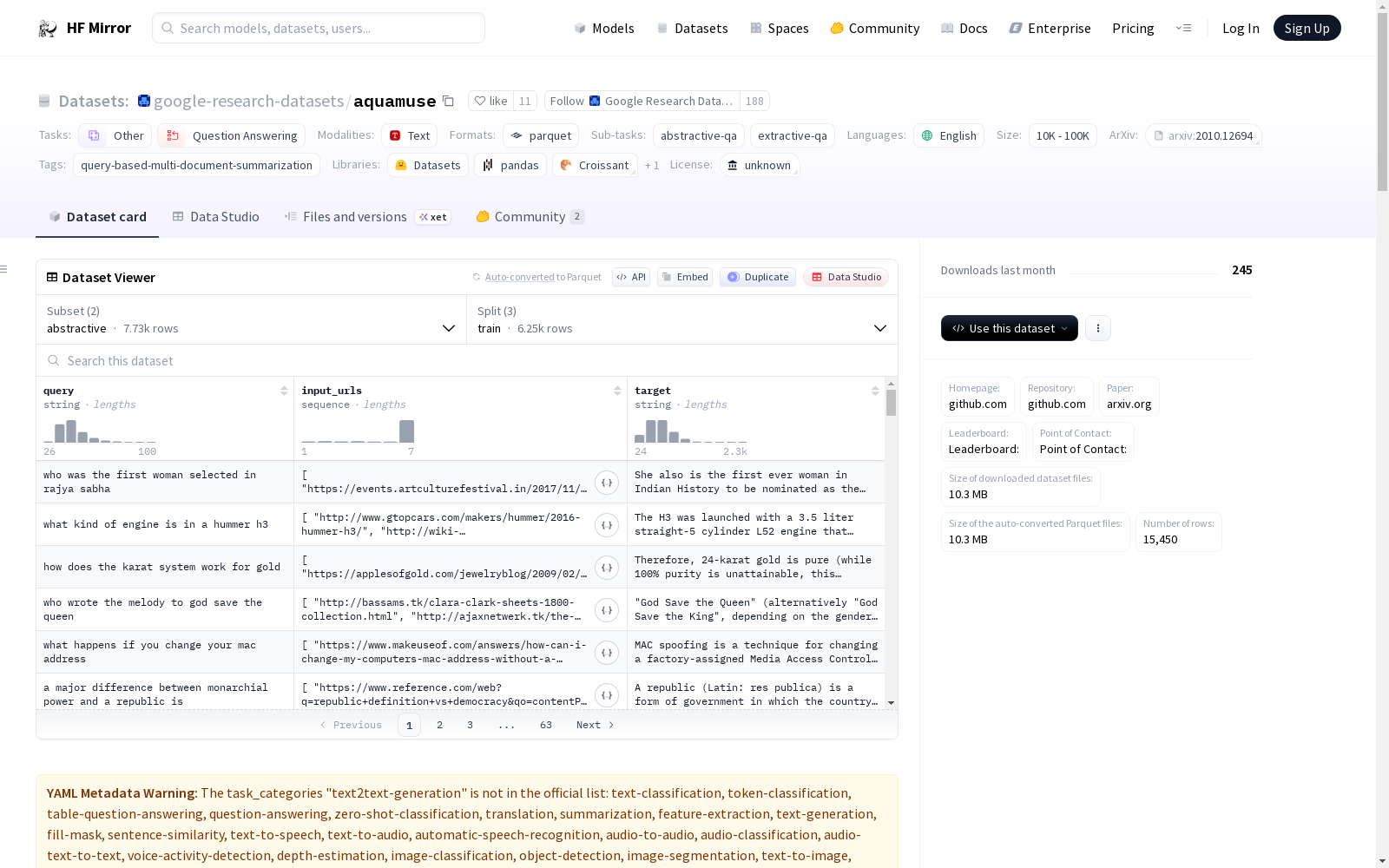Open Spaces in the top navigation

click(x=780, y=28)
